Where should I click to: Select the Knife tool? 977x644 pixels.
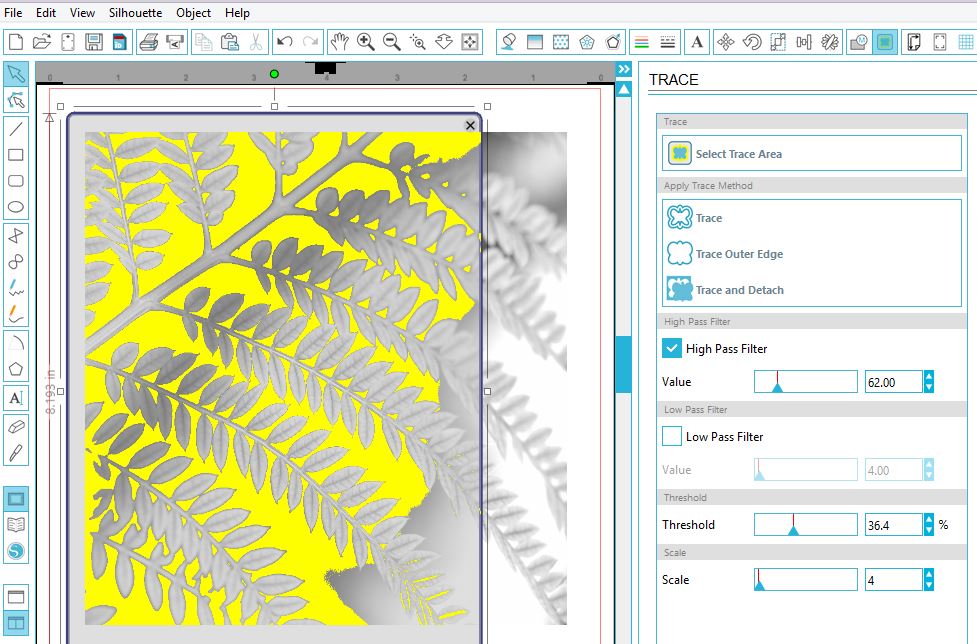16,453
